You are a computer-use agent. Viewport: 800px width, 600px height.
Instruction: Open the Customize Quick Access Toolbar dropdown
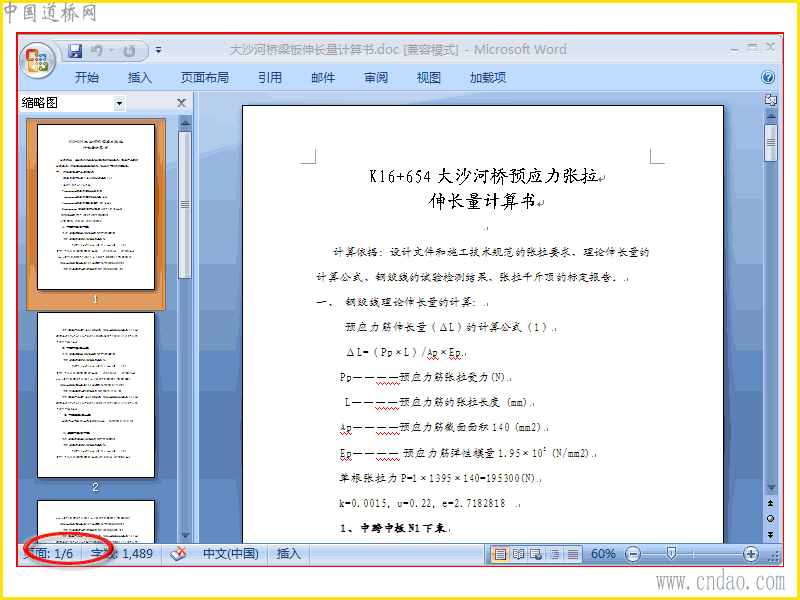coord(159,51)
